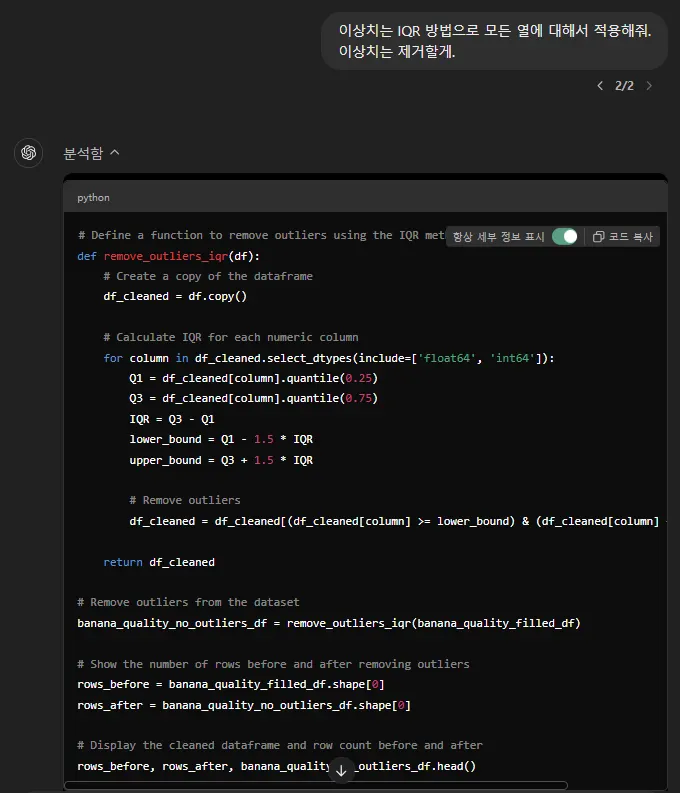The image size is (680, 793).
Task: Click the return df_cleaned statement
Action: (x=159, y=562)
